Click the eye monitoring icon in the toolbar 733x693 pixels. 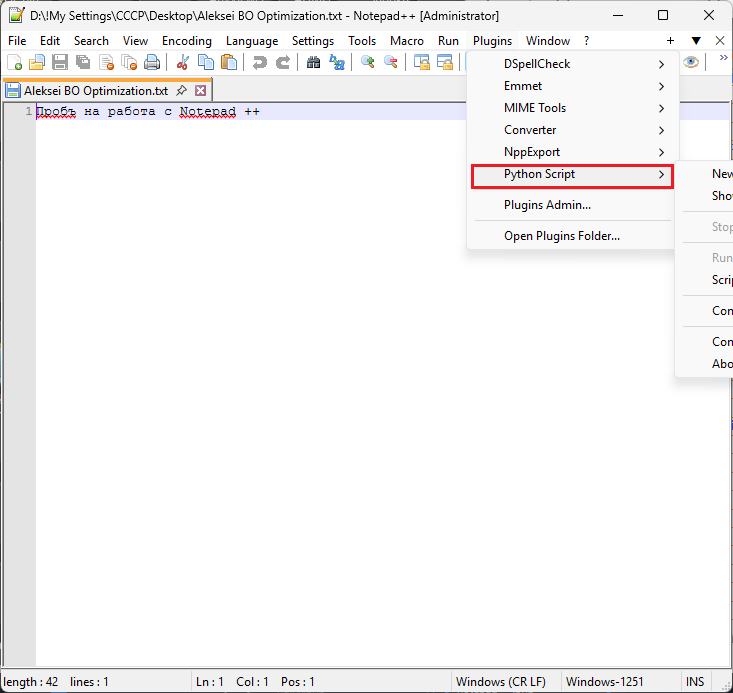pos(690,62)
